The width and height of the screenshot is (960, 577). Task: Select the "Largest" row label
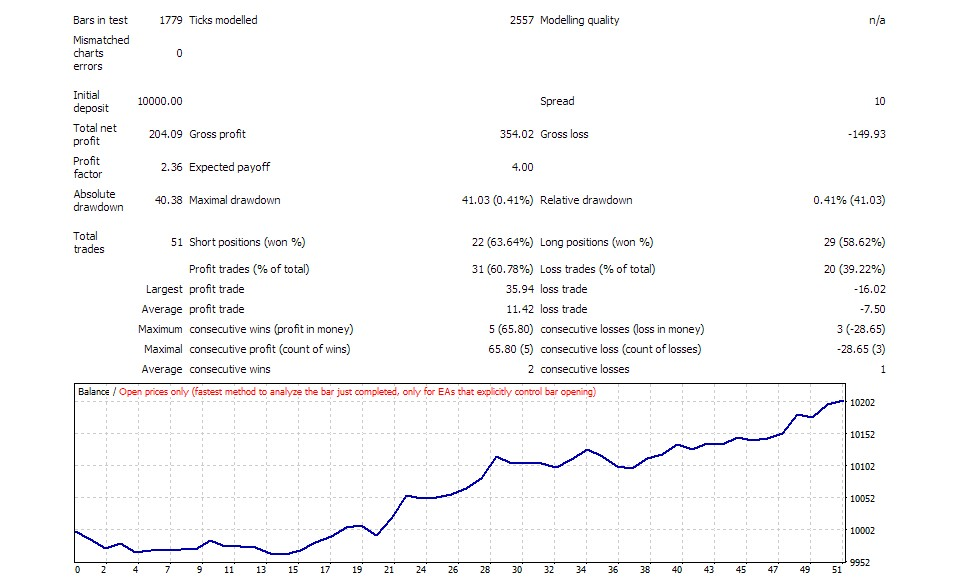point(164,290)
